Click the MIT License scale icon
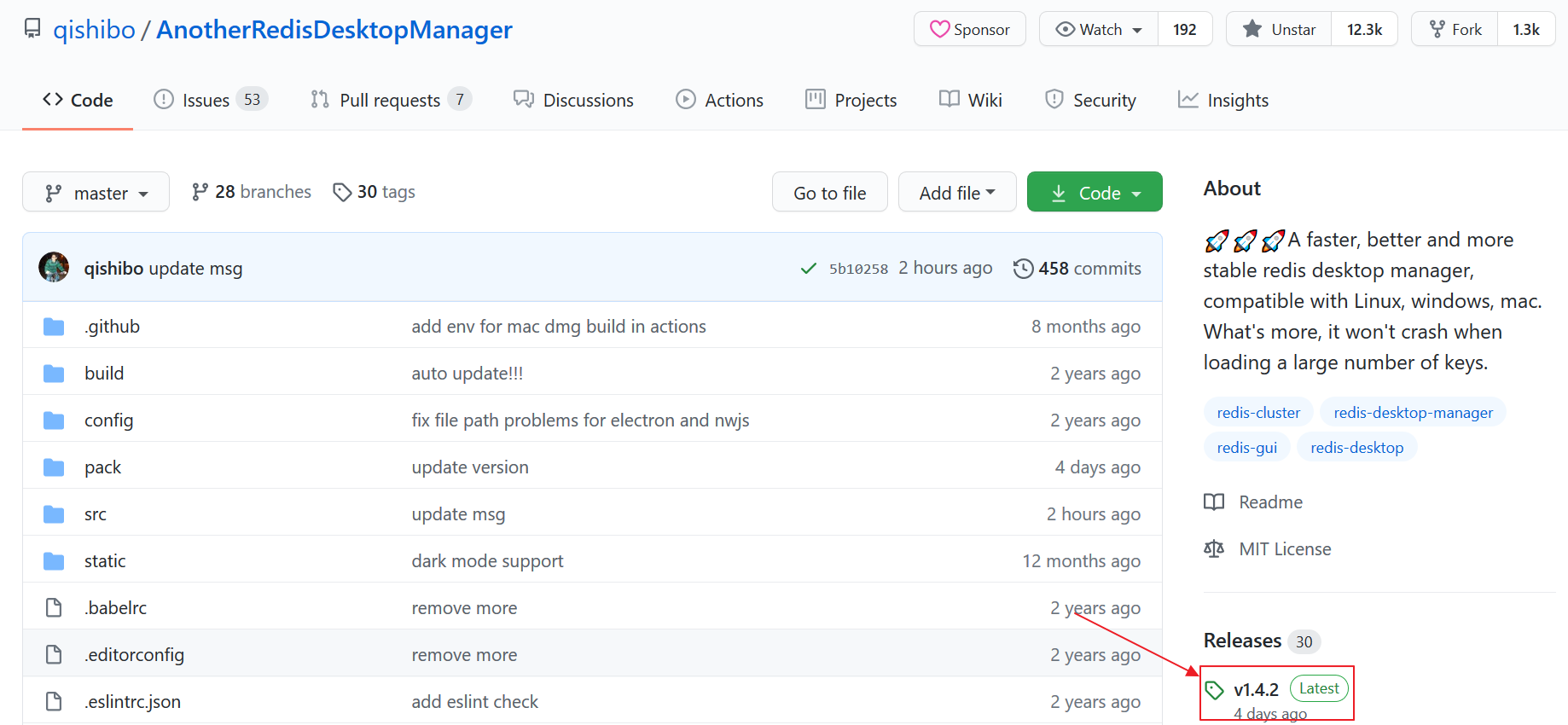This screenshot has width=1568, height=725. (x=1213, y=549)
